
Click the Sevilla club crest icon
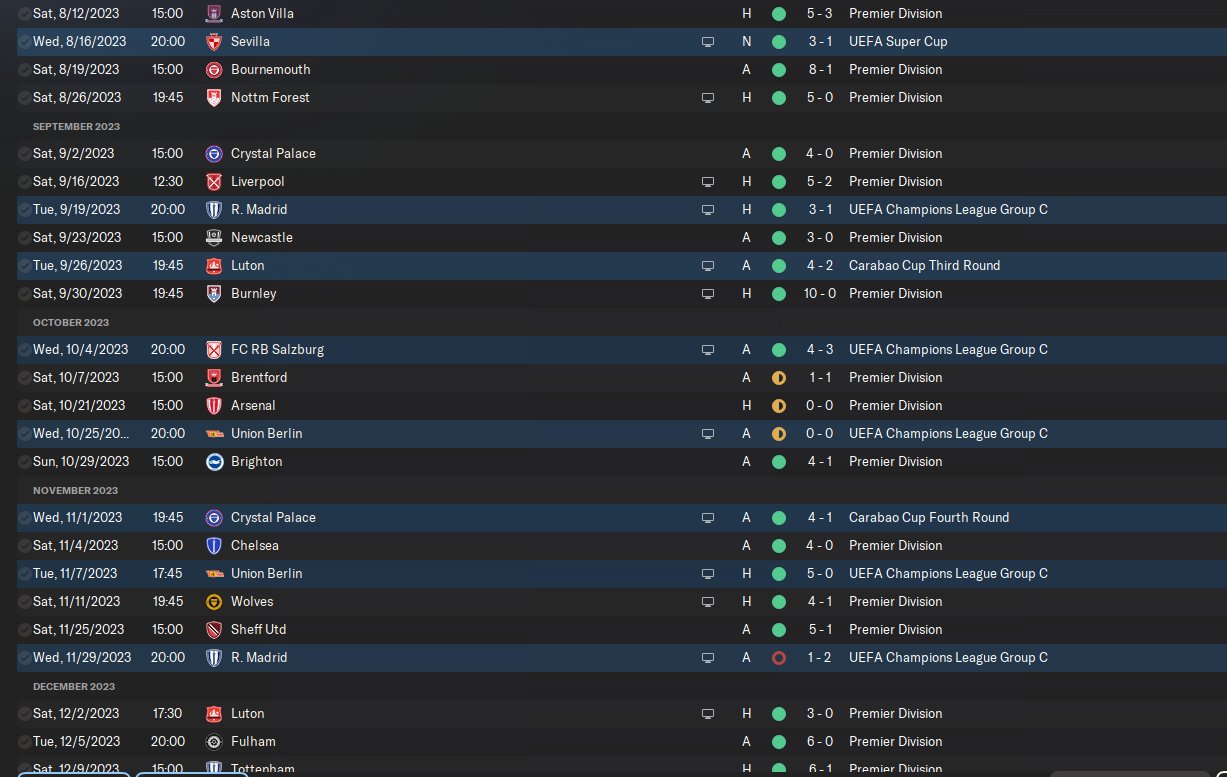[x=213, y=42]
